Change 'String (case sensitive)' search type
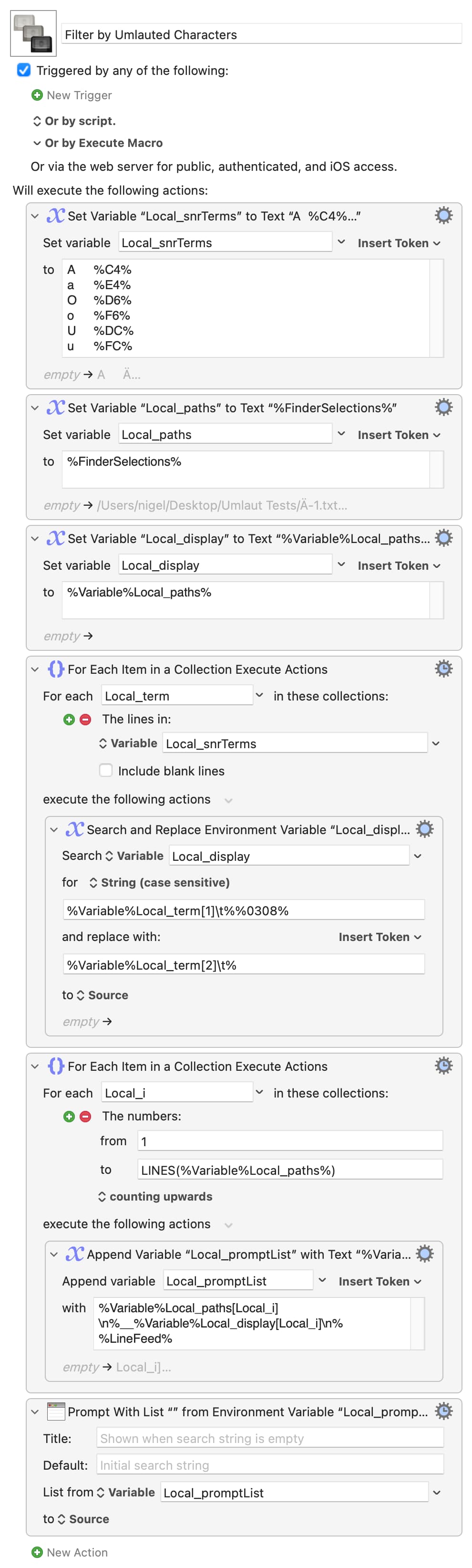The image size is (472, 1568). [x=159, y=883]
